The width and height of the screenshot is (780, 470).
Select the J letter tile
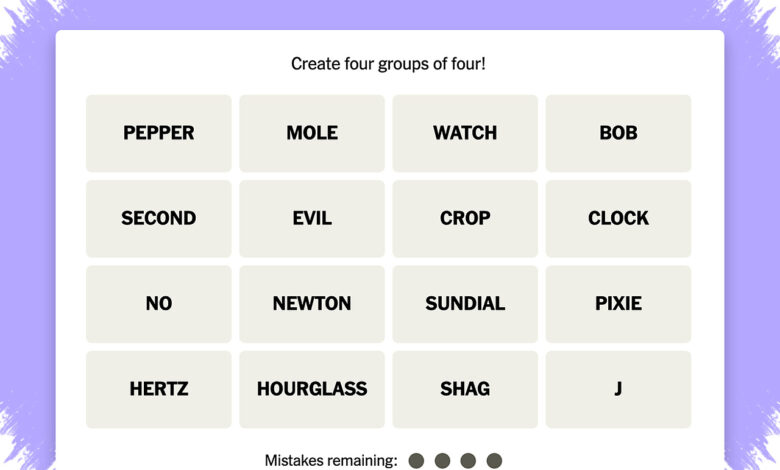click(618, 389)
